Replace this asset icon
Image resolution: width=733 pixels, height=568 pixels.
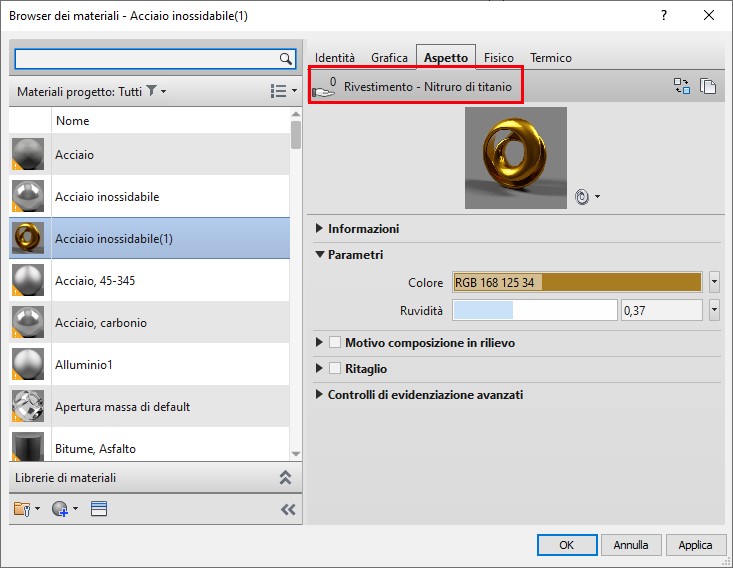(682, 86)
